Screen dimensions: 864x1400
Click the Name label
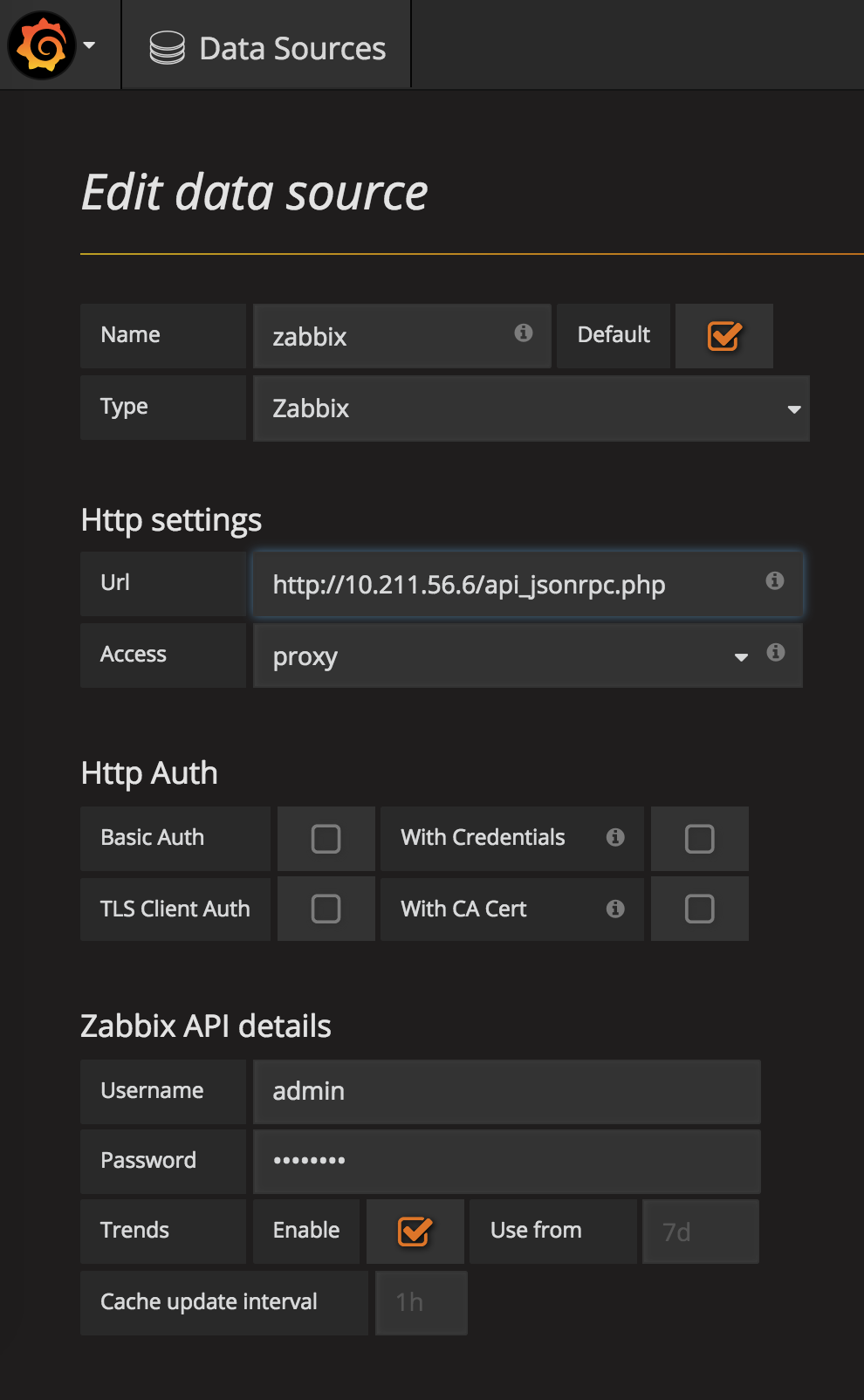[131, 334]
